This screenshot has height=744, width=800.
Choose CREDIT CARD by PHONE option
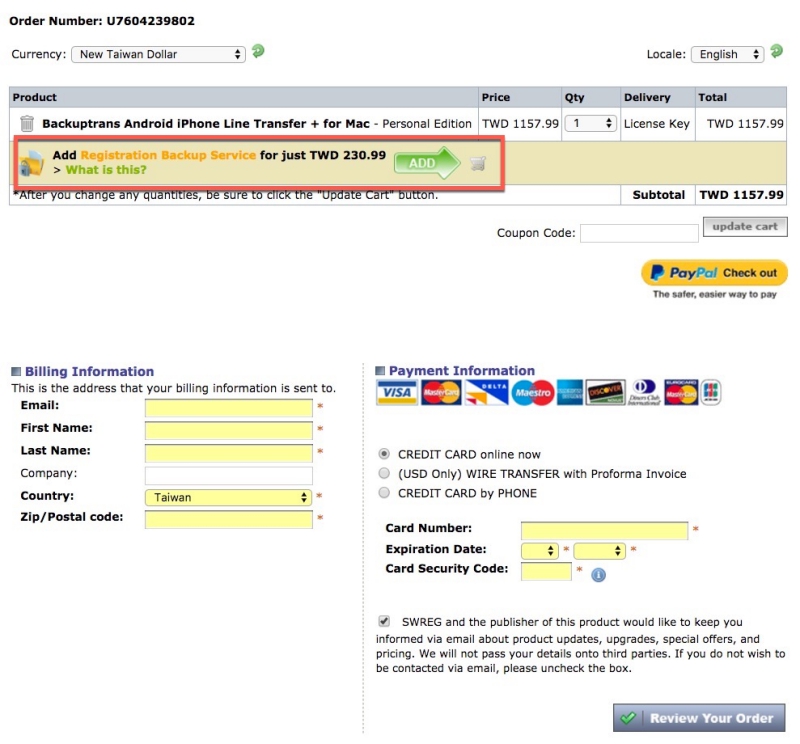click(384, 493)
